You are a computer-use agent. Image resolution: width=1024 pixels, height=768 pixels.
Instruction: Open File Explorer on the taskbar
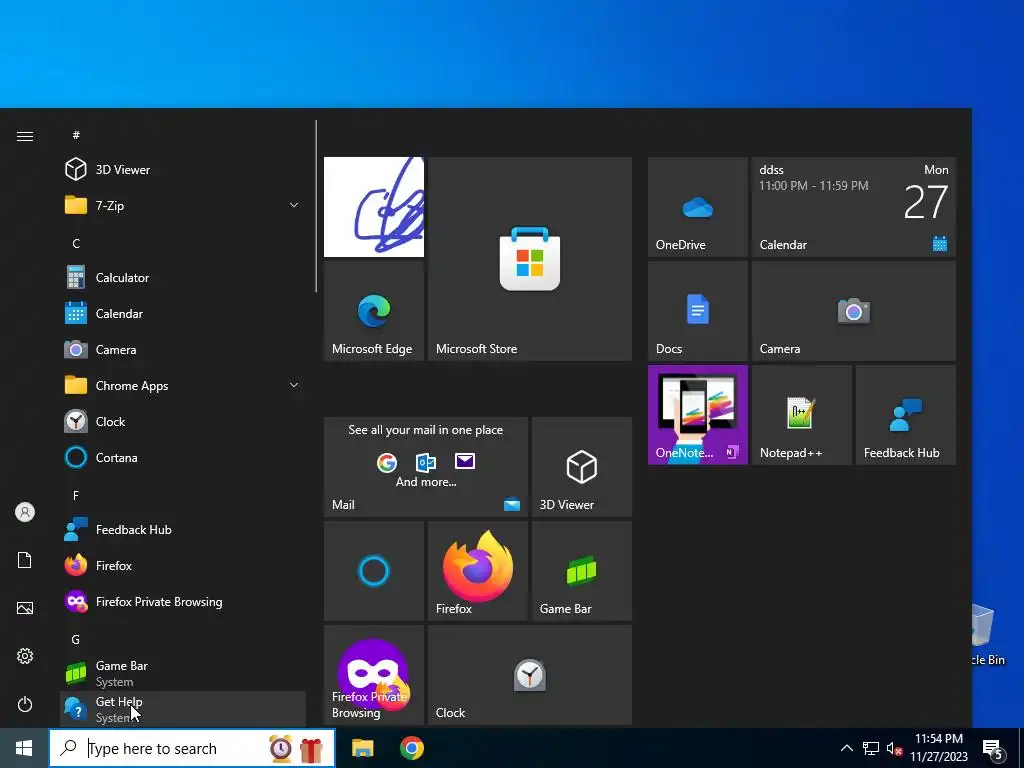tap(362, 748)
